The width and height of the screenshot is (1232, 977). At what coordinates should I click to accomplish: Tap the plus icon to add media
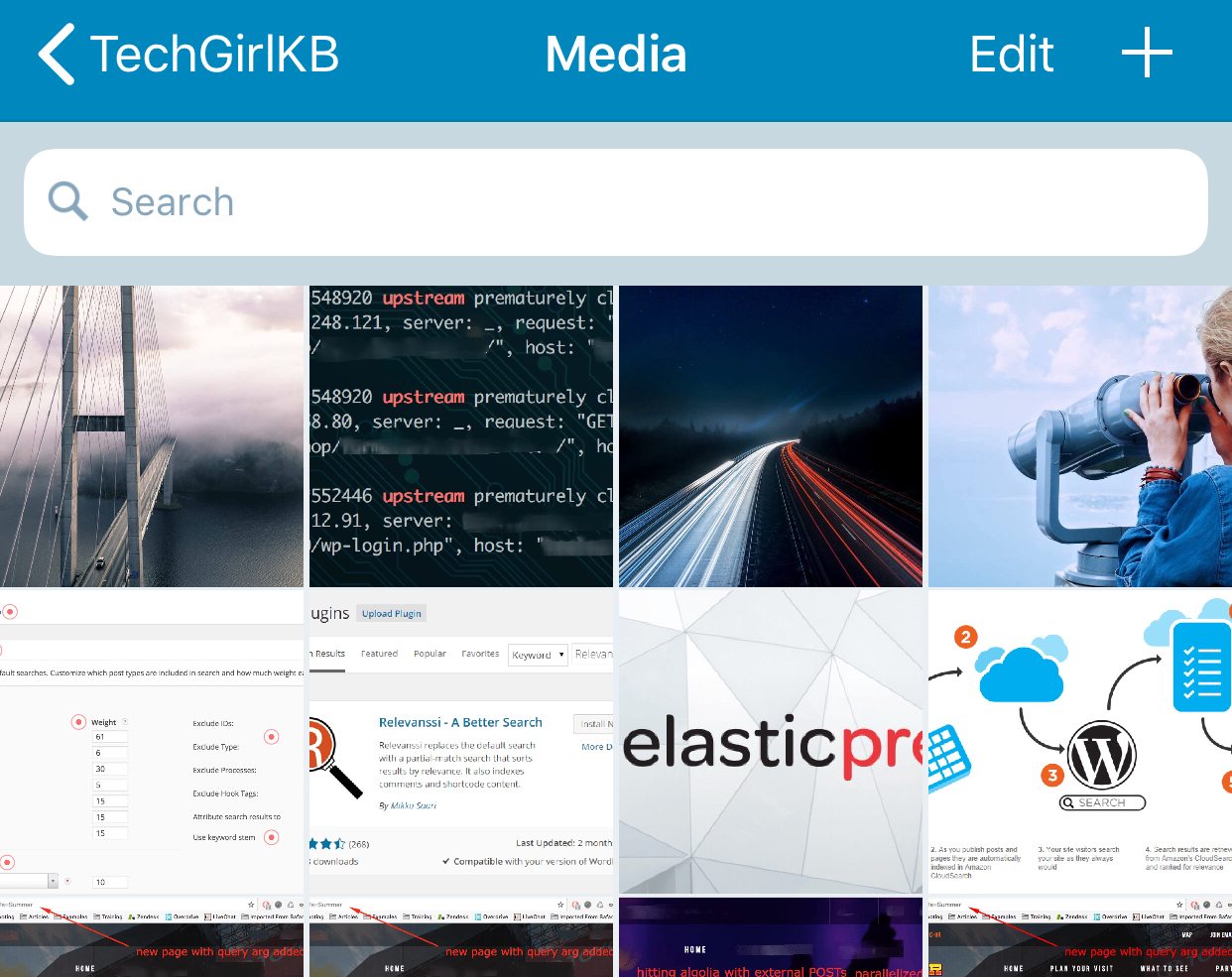[1147, 54]
